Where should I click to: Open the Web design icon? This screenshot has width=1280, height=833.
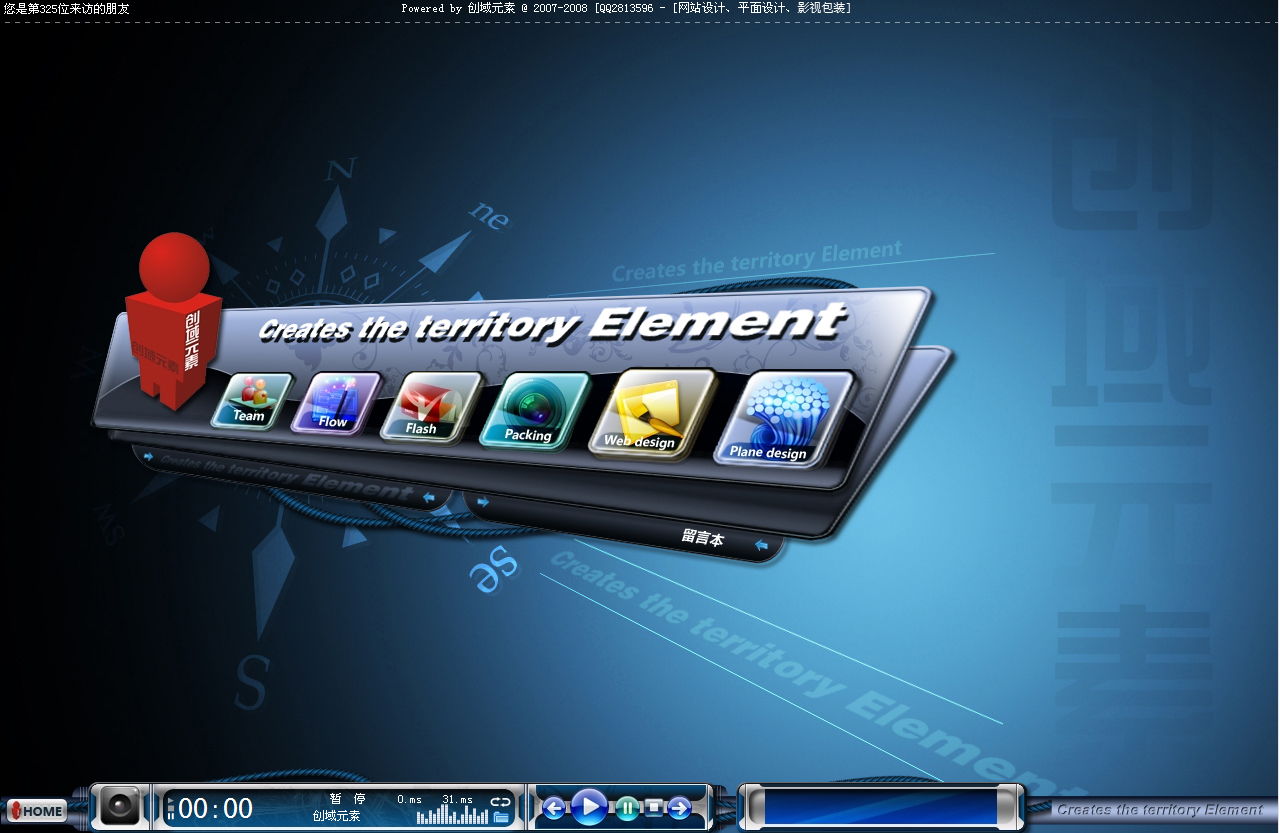click(653, 414)
